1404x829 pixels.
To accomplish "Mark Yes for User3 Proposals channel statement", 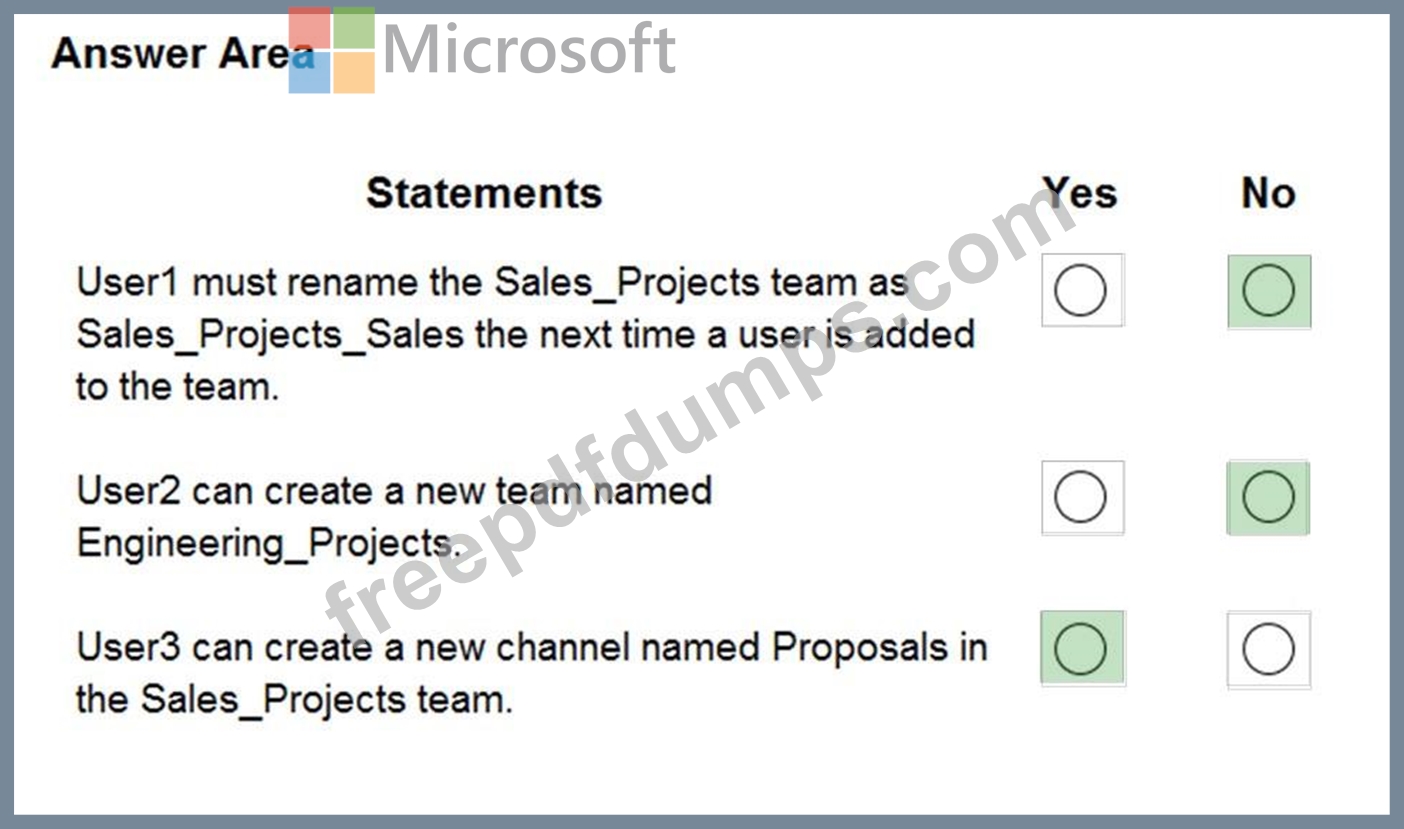I will (1081, 648).
